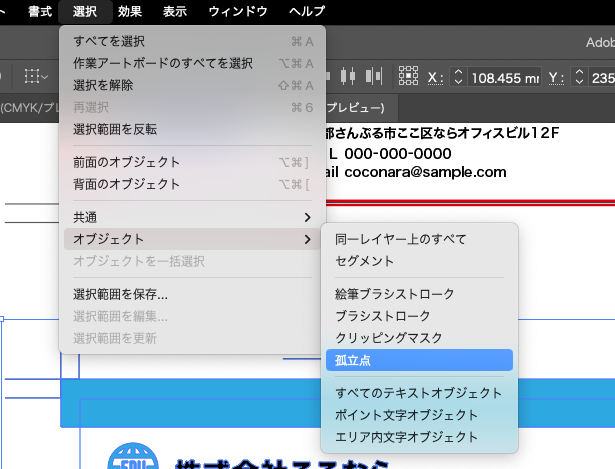Screen dimensions: 615x469
Task: Click the X position input field
Action: click(504, 78)
